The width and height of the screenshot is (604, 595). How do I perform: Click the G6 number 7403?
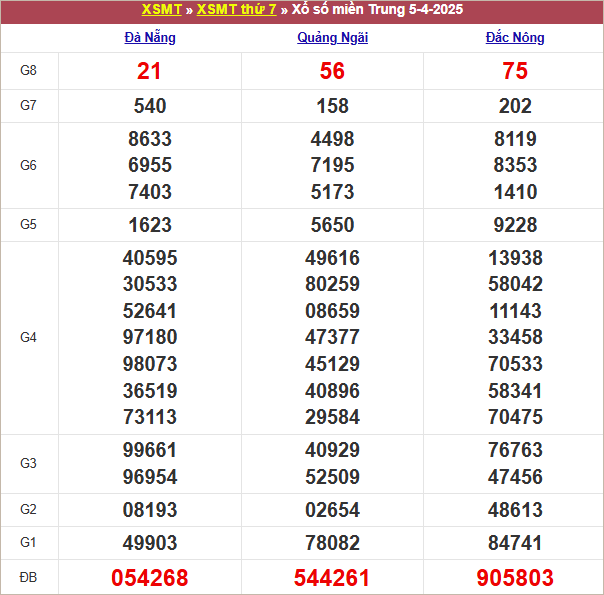click(150, 192)
